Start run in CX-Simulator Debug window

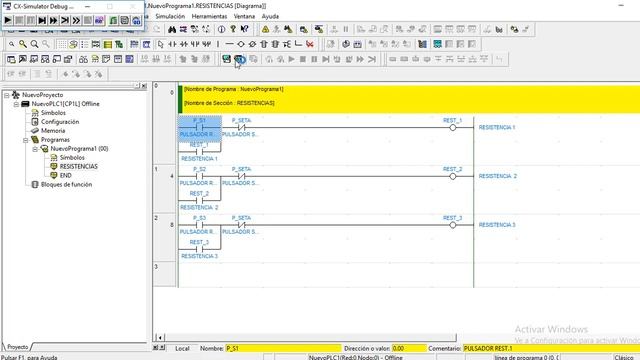pos(8,20)
